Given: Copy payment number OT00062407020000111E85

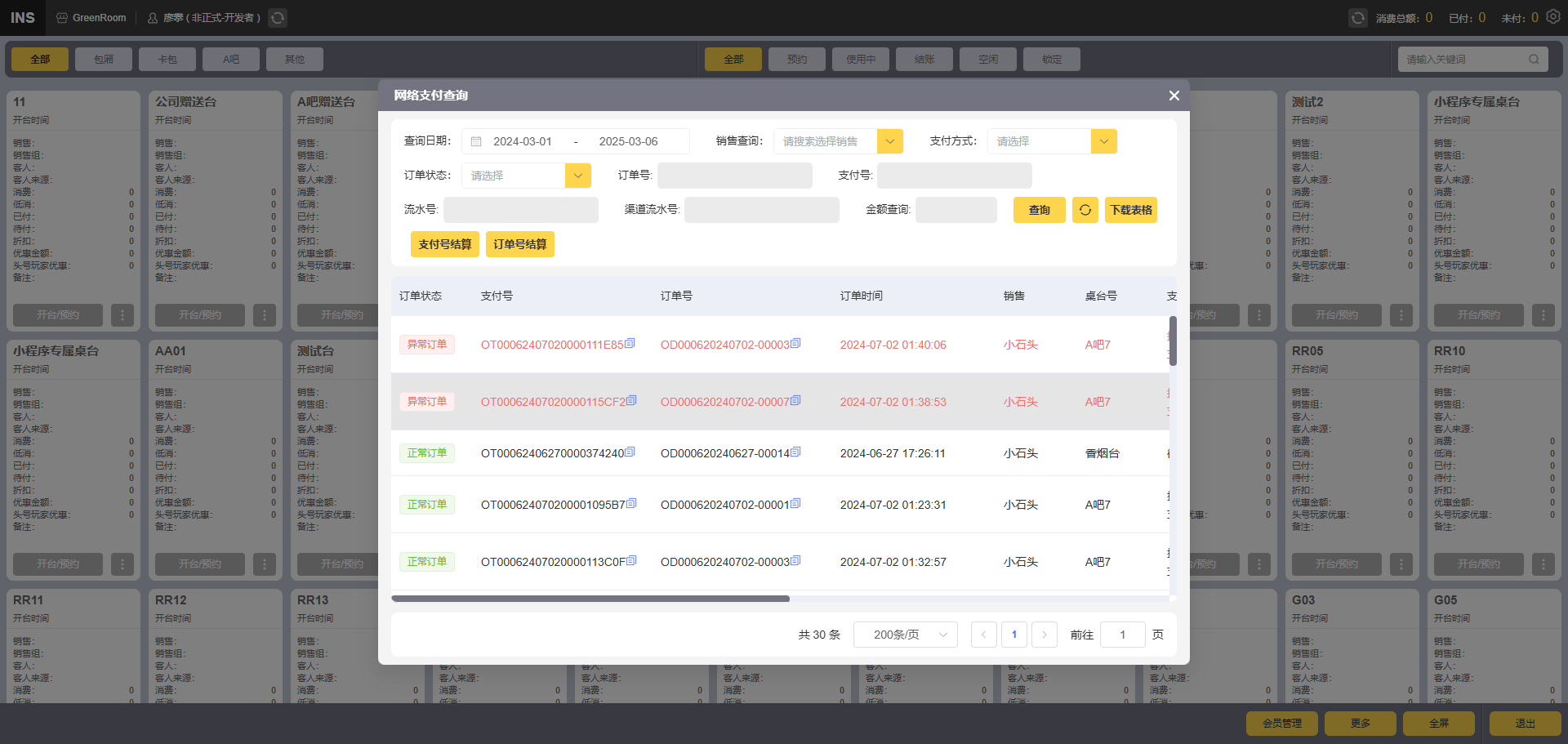Looking at the screenshot, I should (630, 344).
